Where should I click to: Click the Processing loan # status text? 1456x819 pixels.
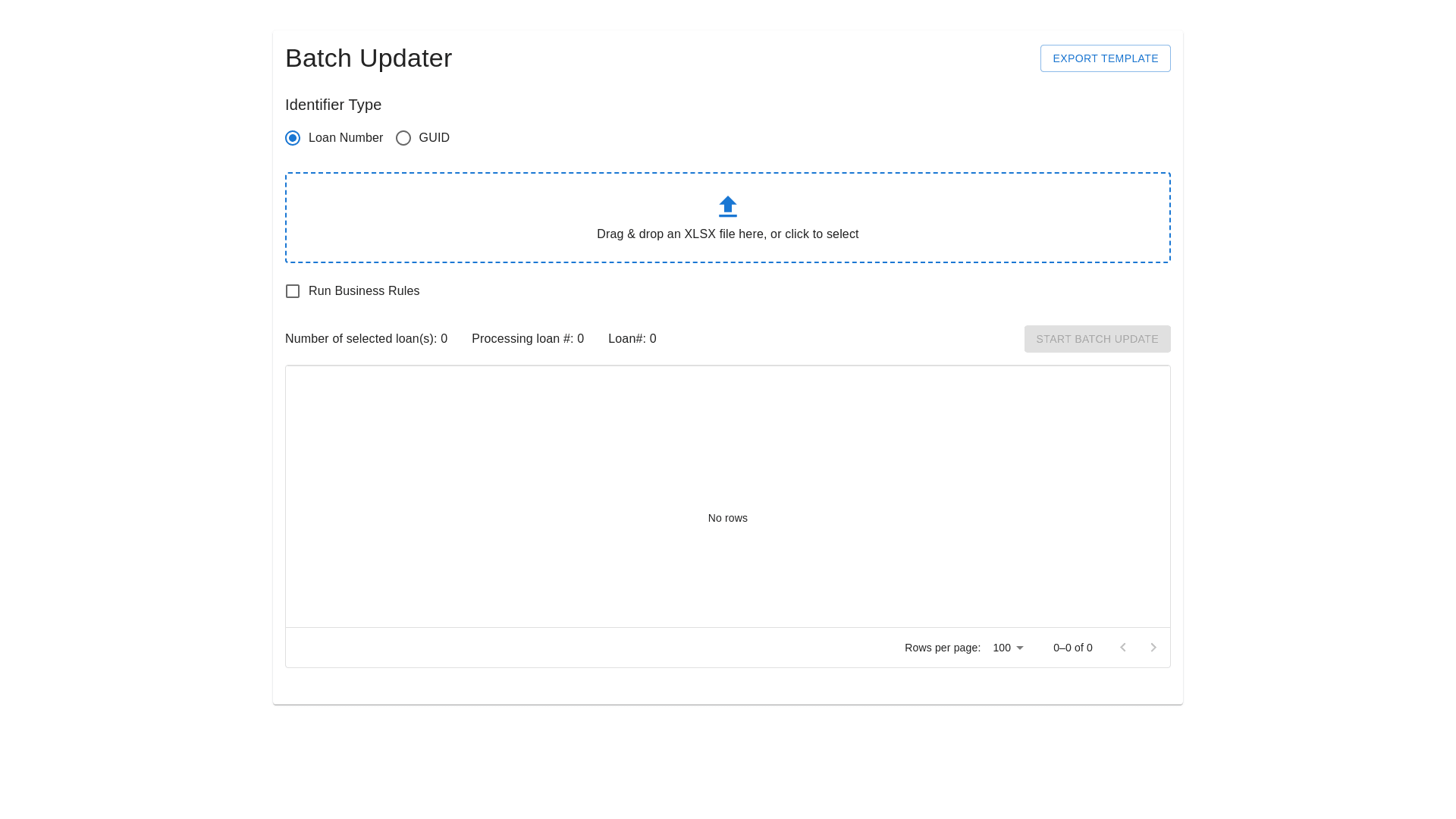pyautogui.click(x=528, y=339)
